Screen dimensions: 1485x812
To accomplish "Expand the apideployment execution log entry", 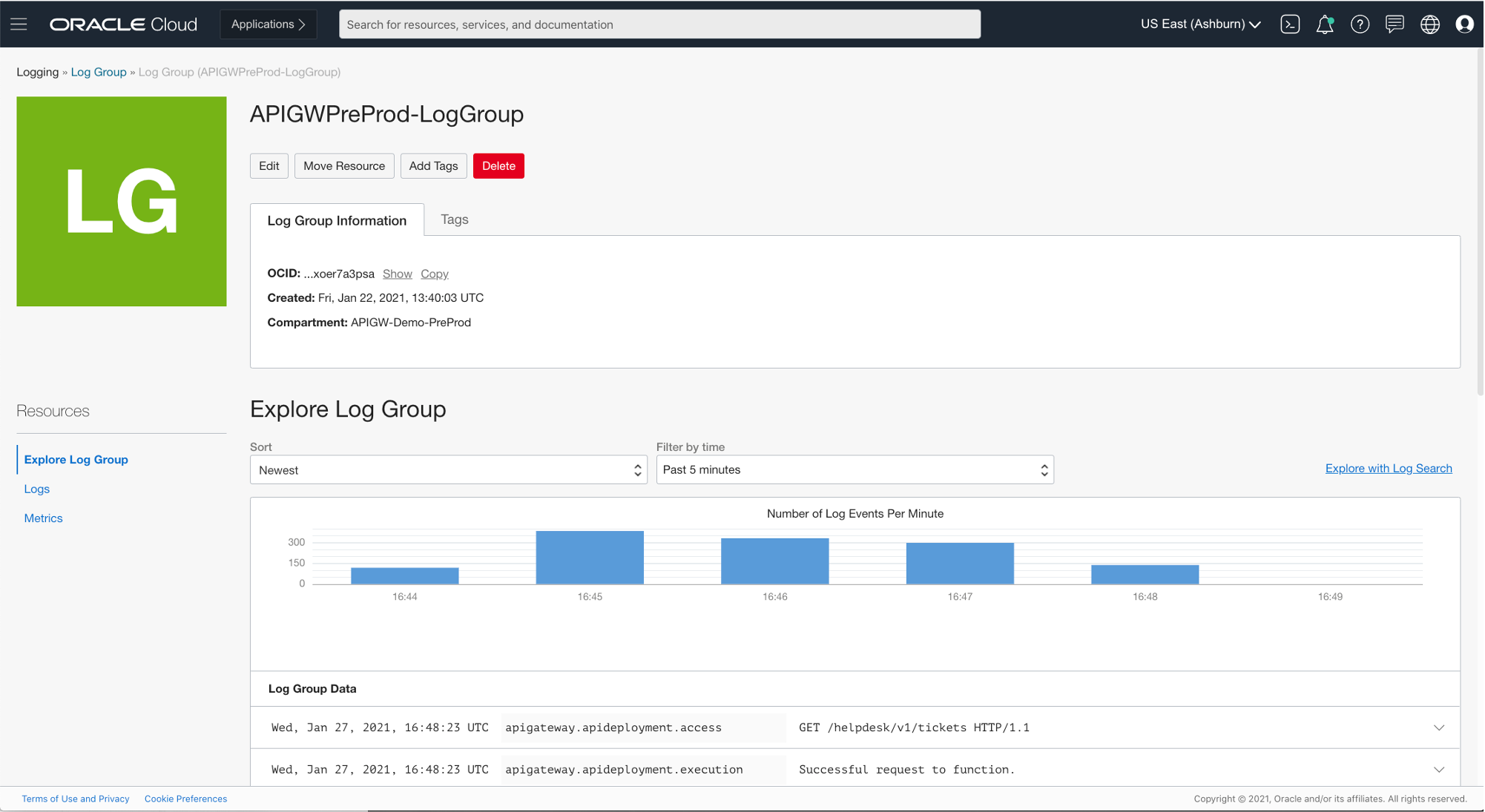I will pyautogui.click(x=1439, y=770).
